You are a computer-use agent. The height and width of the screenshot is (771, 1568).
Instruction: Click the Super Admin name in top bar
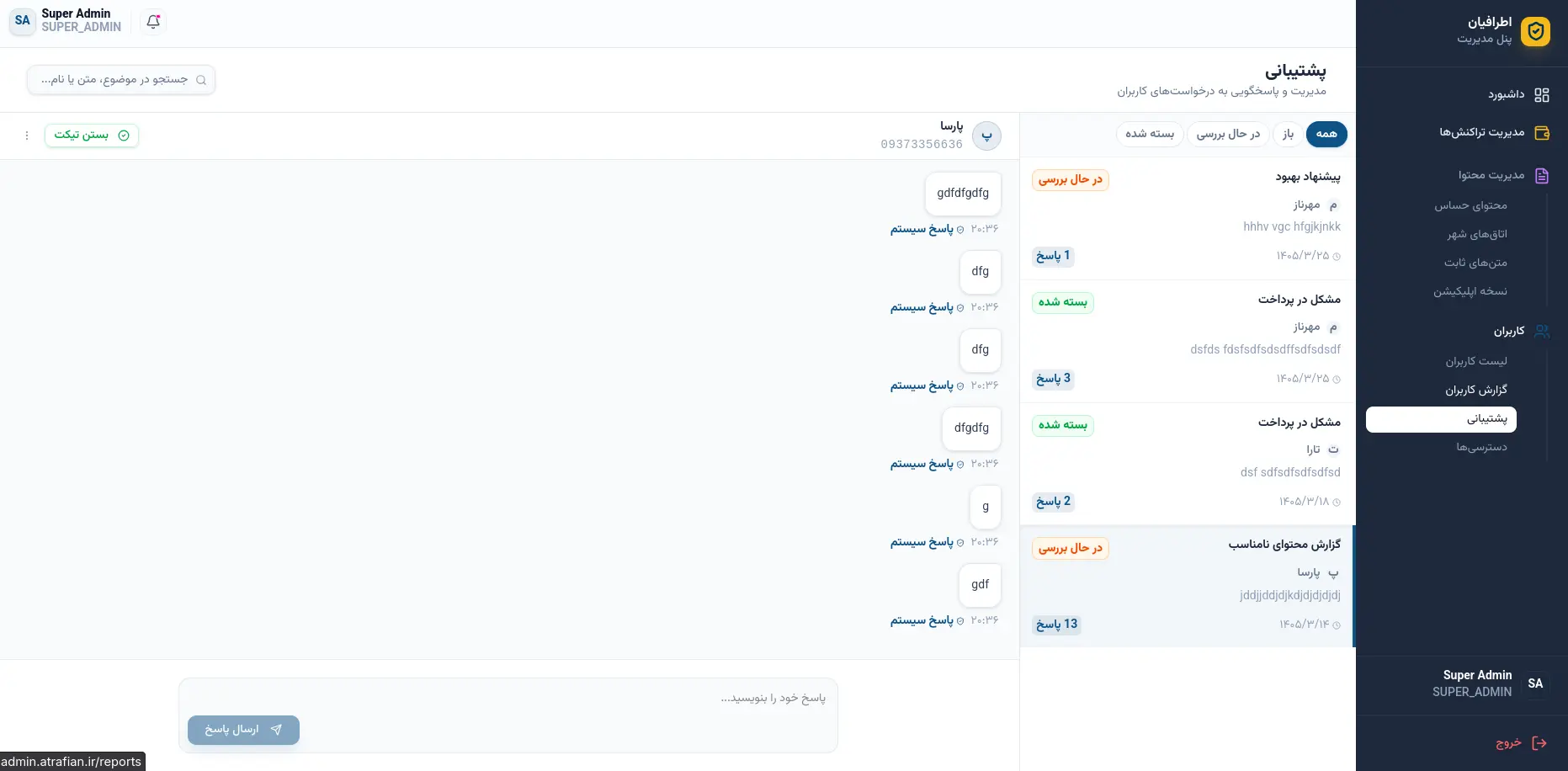click(x=76, y=13)
